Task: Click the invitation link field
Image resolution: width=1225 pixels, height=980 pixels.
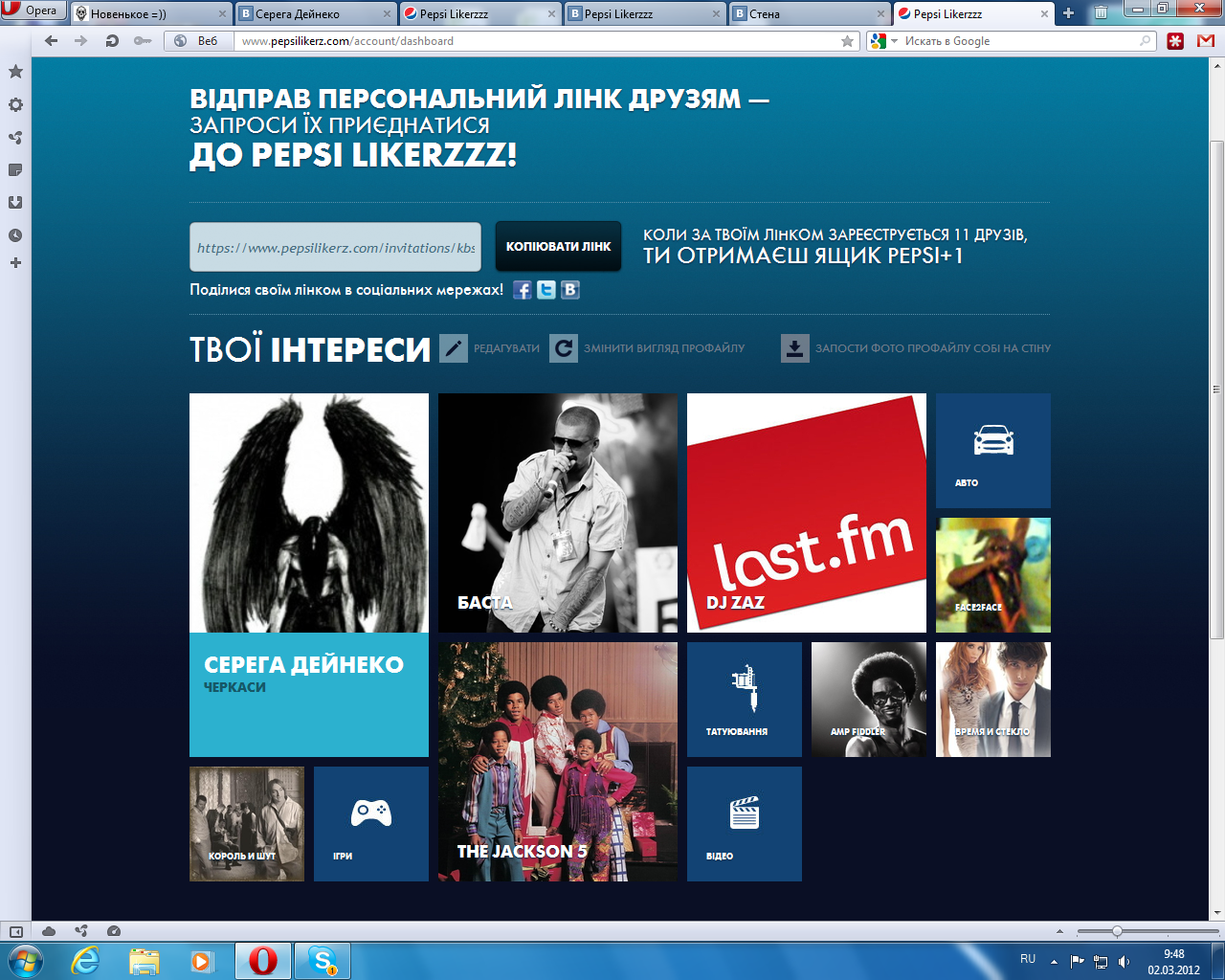Action: click(335, 247)
